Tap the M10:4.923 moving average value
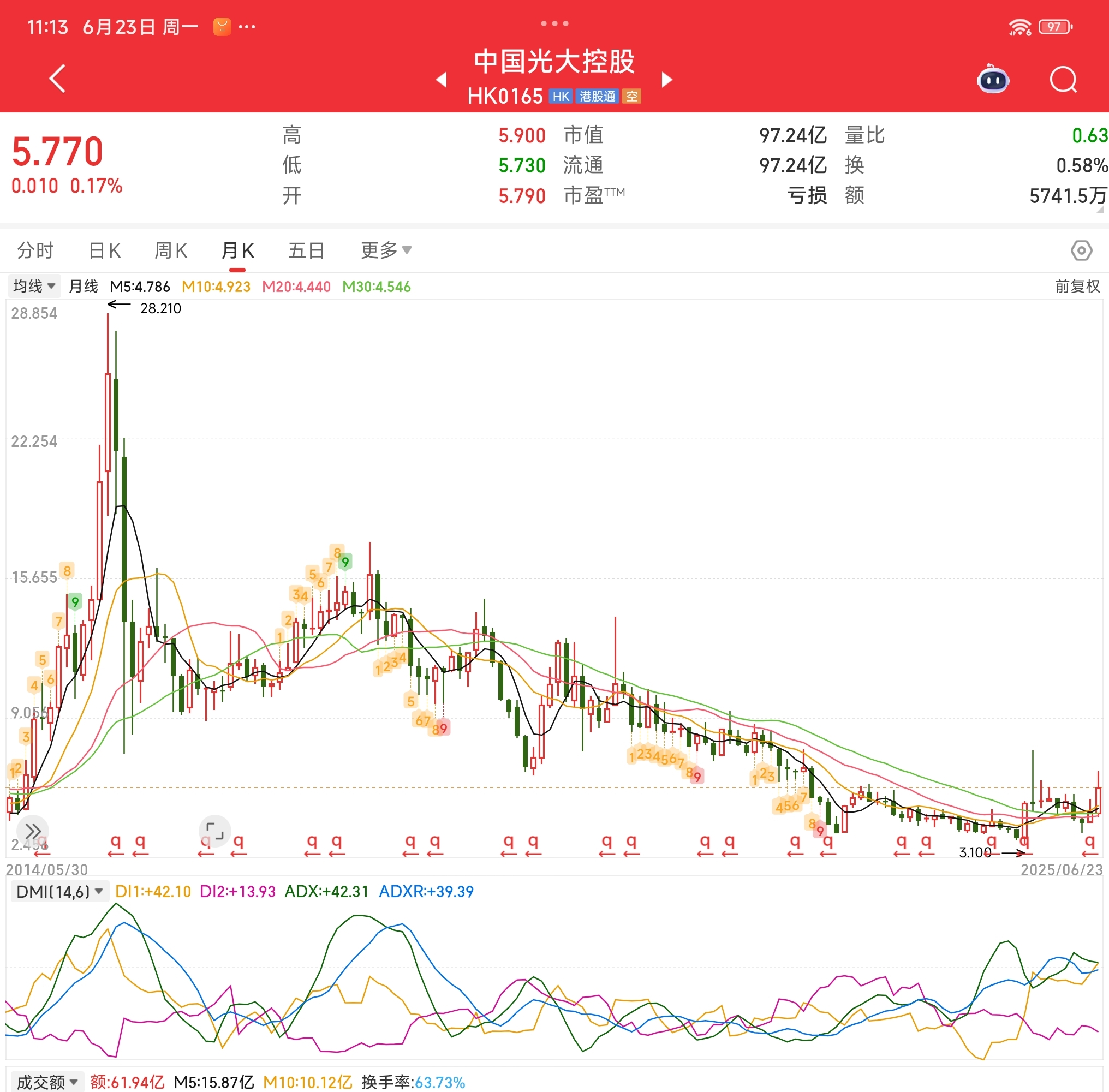The height and width of the screenshot is (1092, 1109). pos(216,286)
